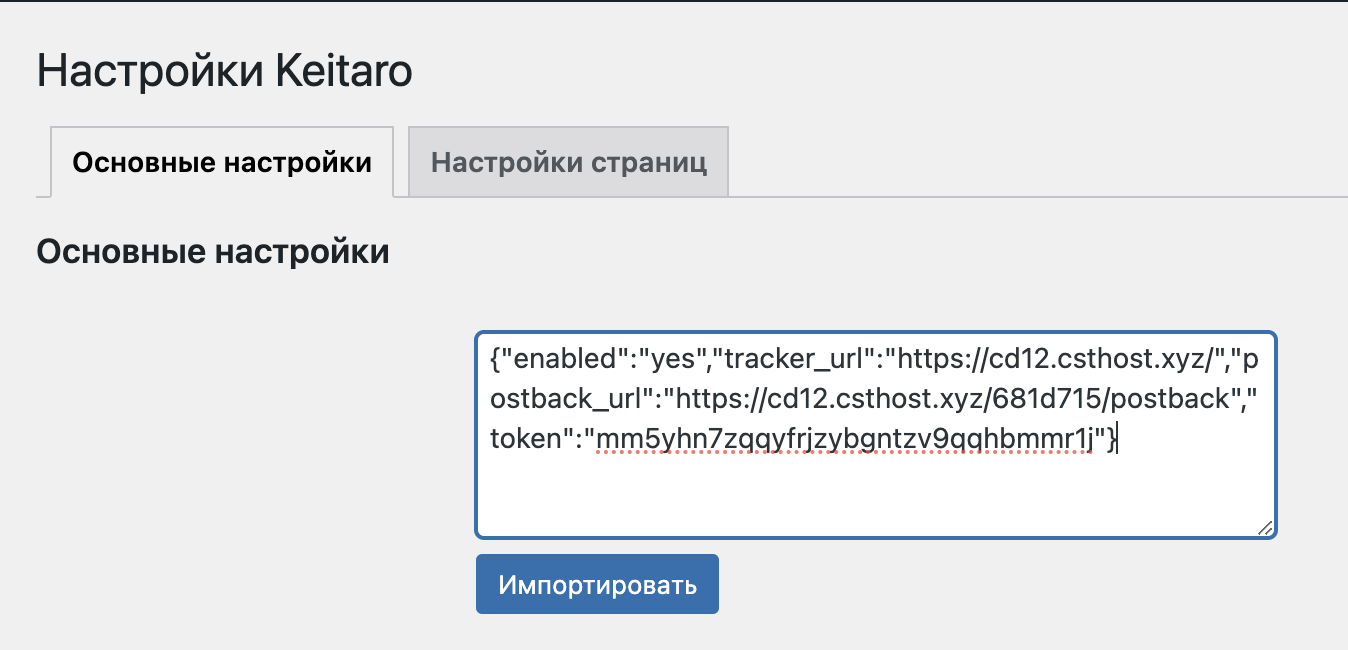The image size is (1348, 650).
Task: Click the underlined token value mm5yhn7zqqy…
Action: point(845,438)
